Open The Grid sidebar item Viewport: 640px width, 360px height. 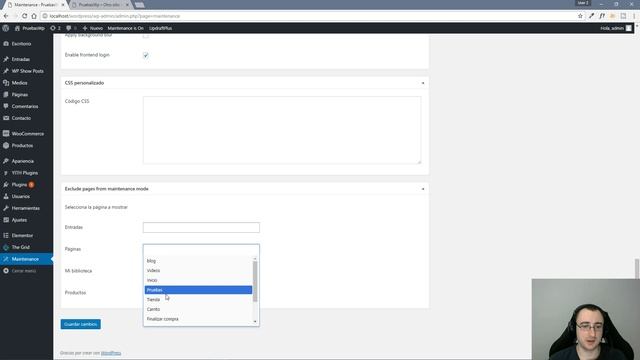20,247
